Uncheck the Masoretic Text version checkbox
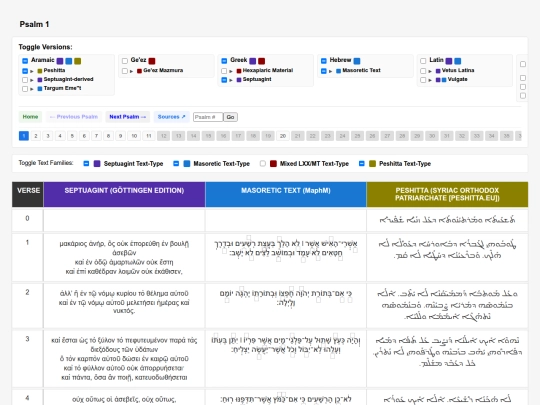The width and height of the screenshot is (540, 405). (324, 71)
